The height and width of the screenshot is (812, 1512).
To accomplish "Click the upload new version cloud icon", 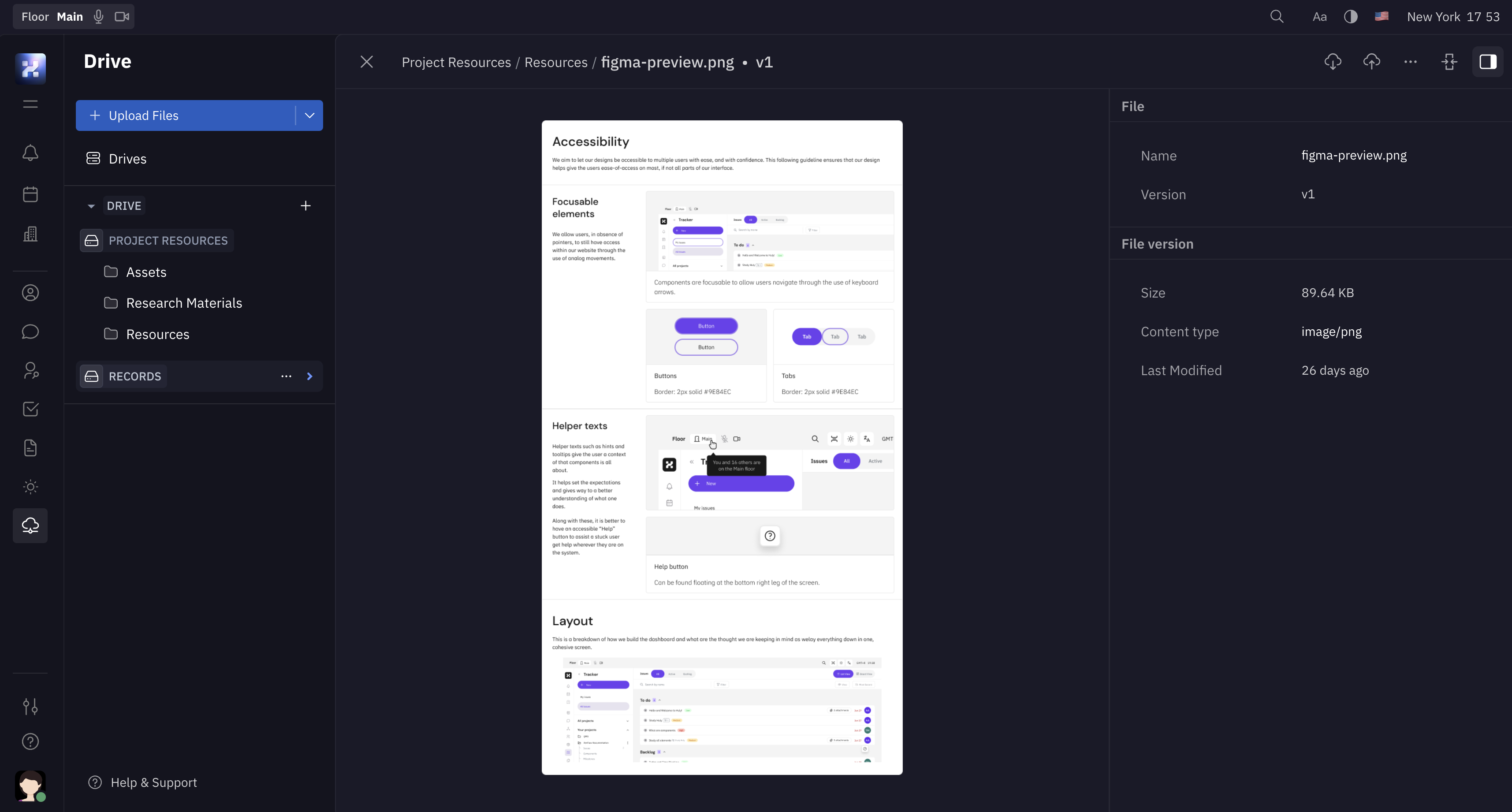I will click(x=1371, y=62).
